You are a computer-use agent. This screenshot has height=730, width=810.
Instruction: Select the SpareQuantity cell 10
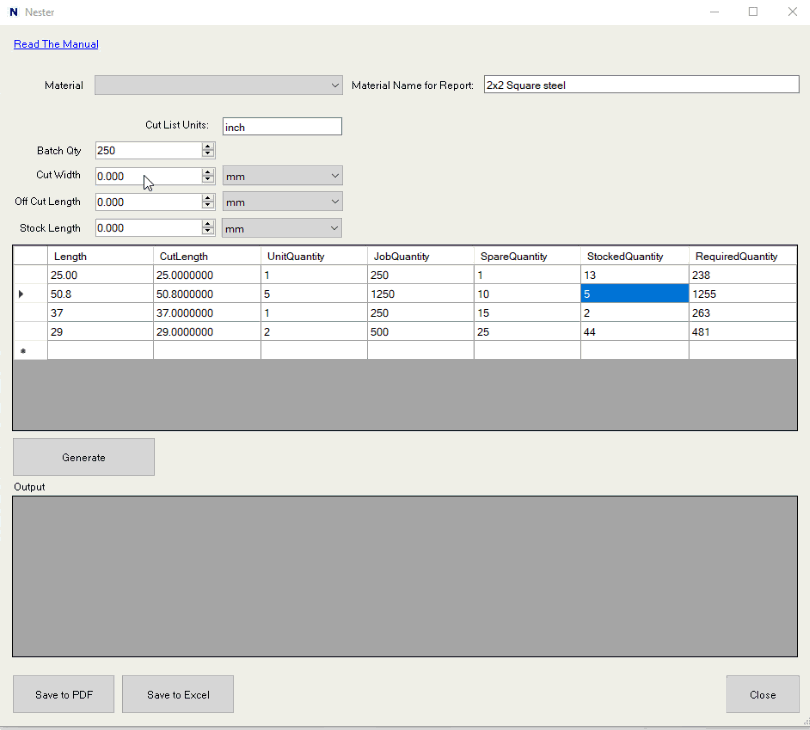pyautogui.click(x=527, y=294)
